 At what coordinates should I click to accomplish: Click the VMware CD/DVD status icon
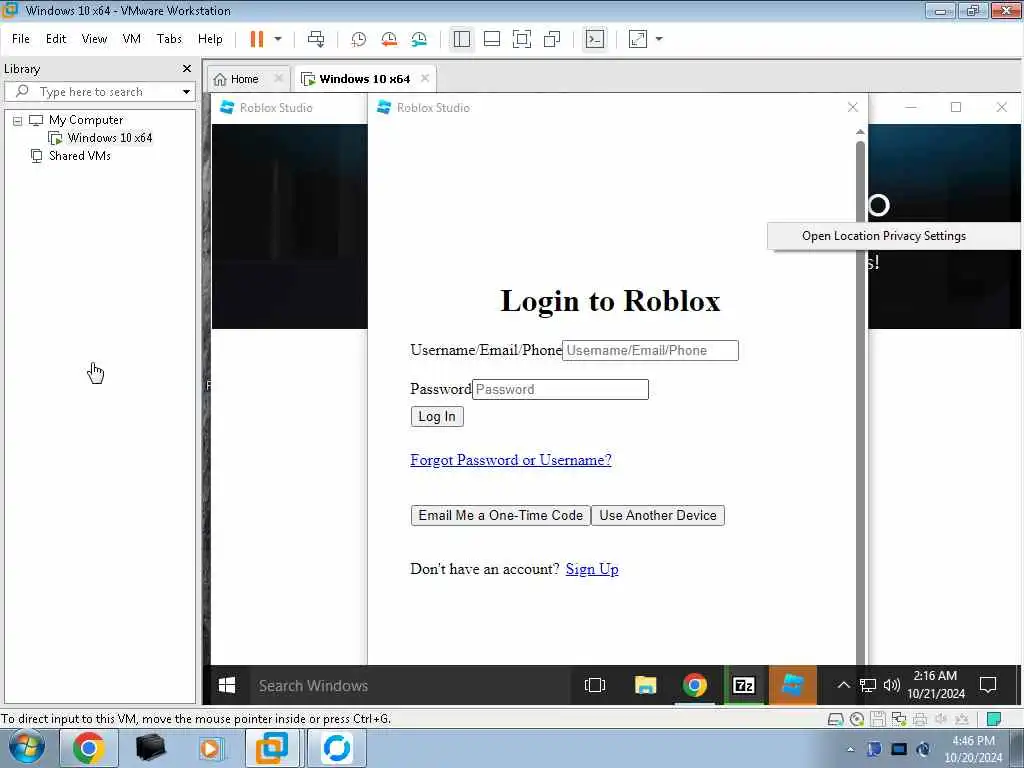(x=857, y=720)
